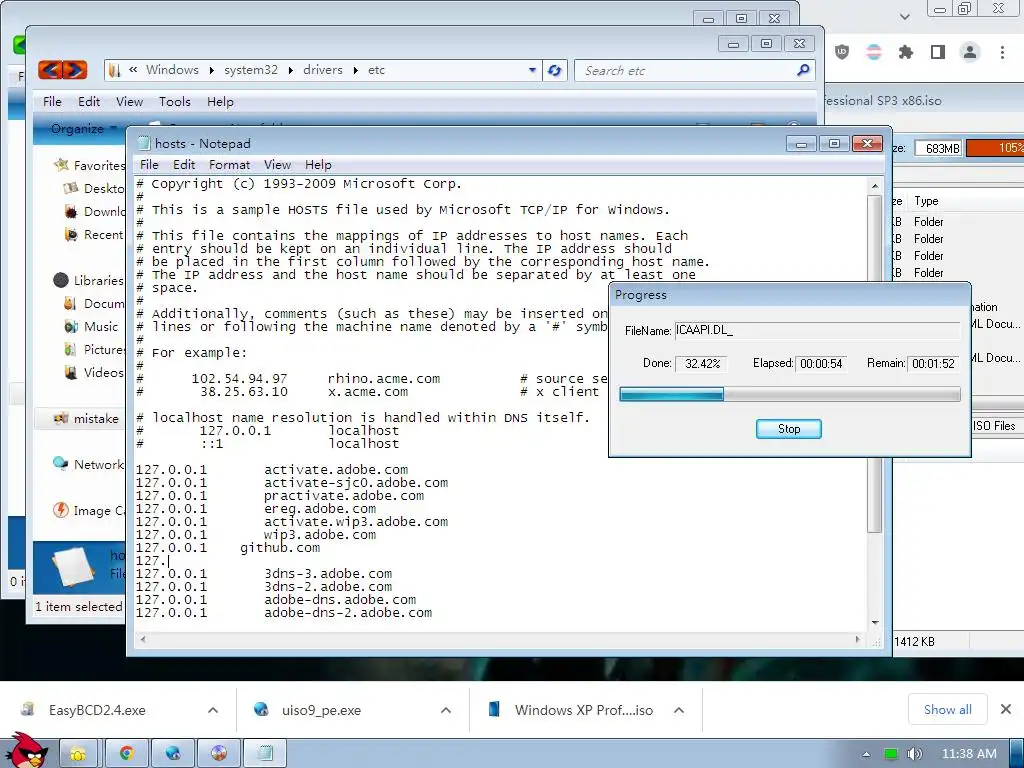Open Notepad taskbar icon
1024x768 pixels.
tap(265, 754)
